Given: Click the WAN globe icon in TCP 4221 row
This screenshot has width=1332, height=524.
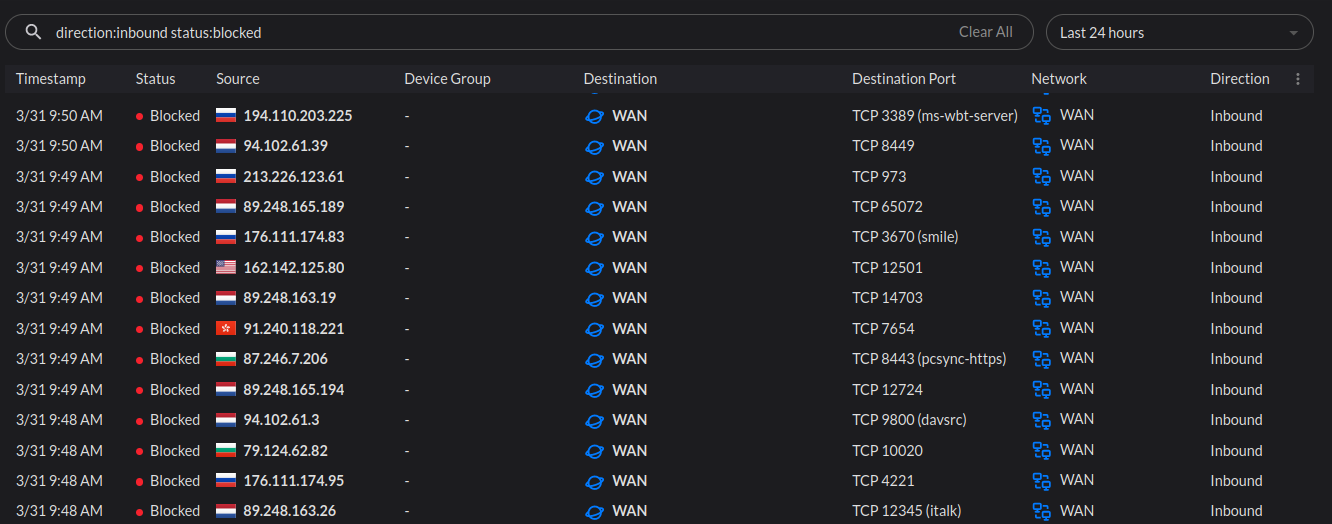Looking at the screenshot, I should pos(594,481).
